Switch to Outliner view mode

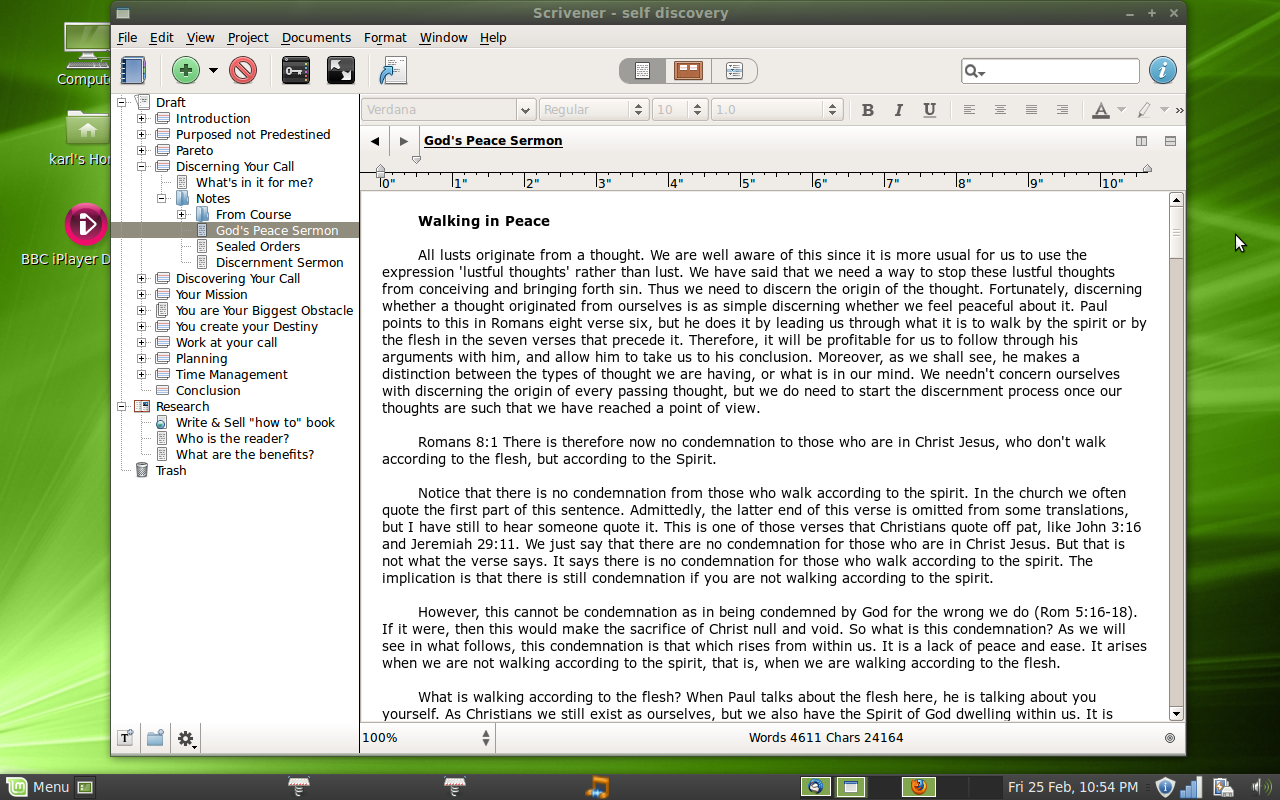(x=734, y=71)
